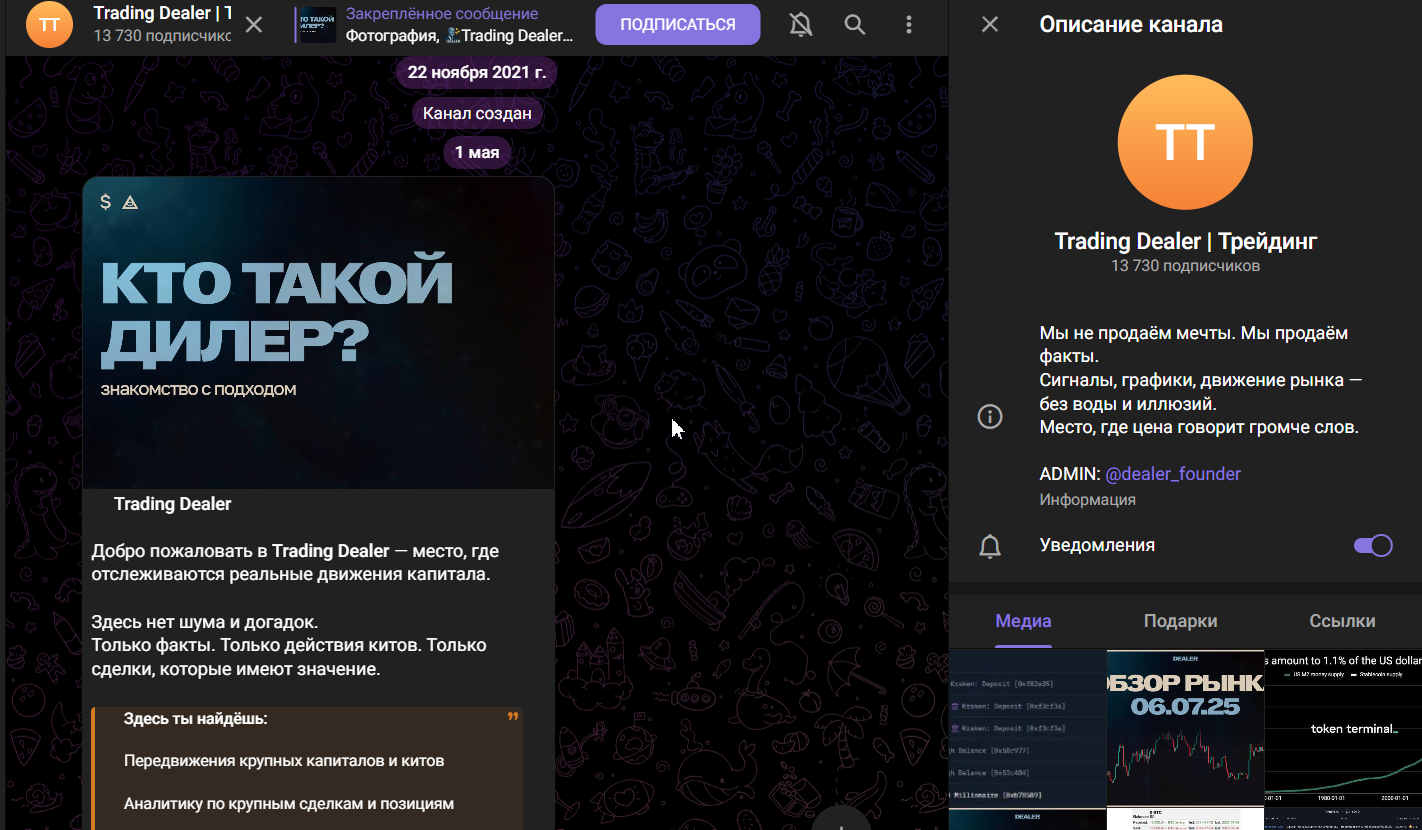
Task: Open the TT channel avatar in header
Action: (x=49, y=25)
